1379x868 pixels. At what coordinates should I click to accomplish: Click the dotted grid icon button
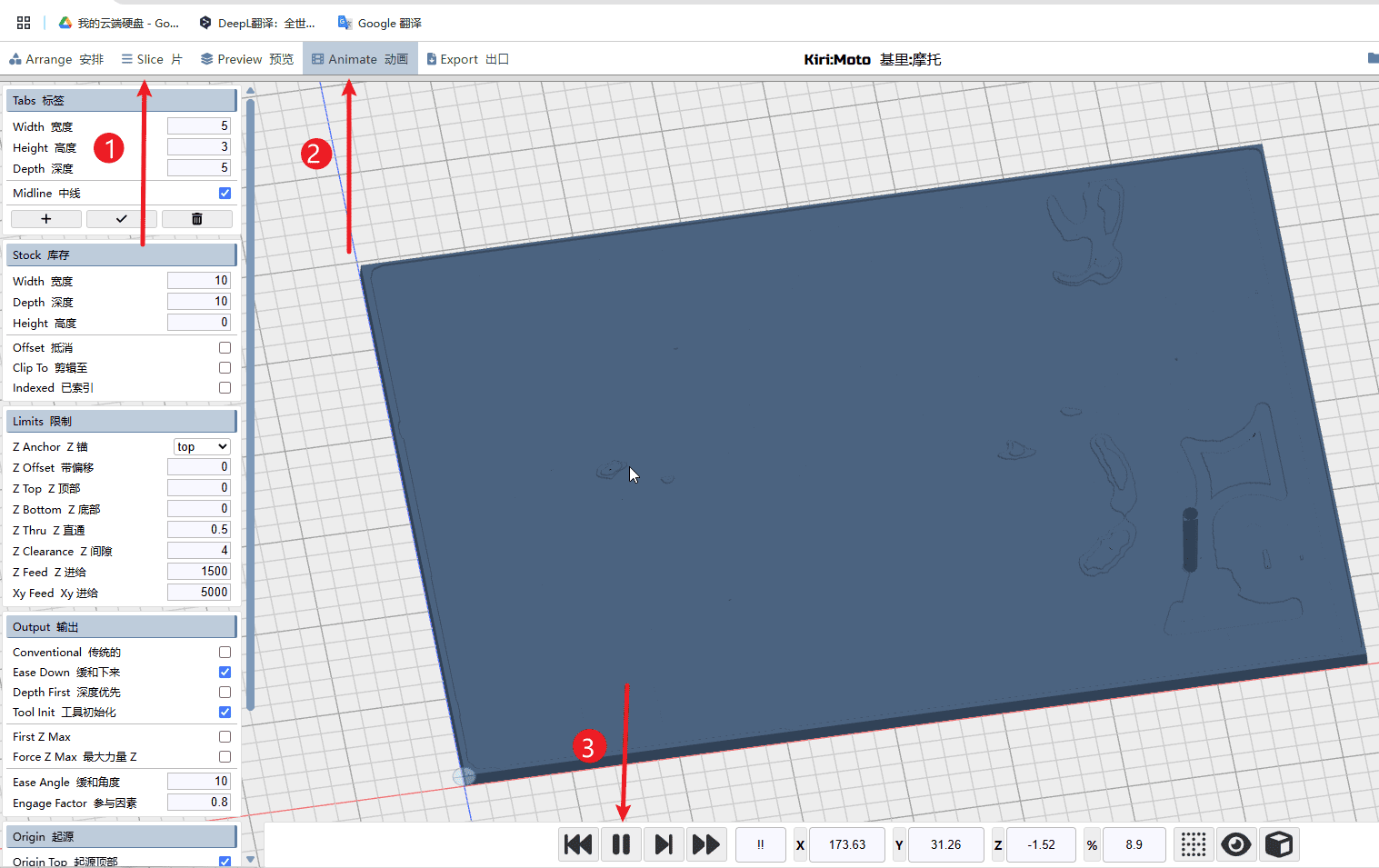coord(1193,844)
